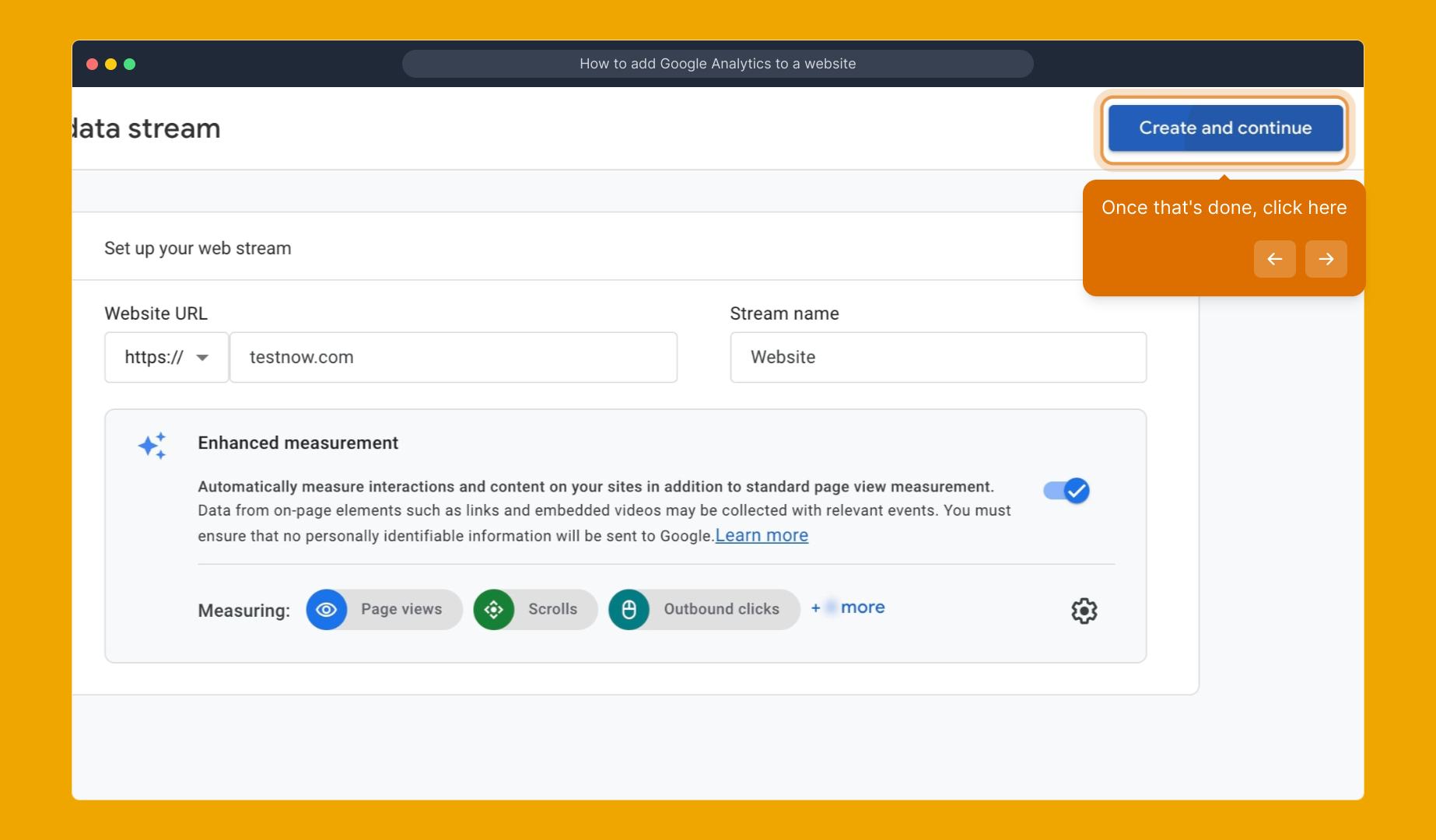Disable the blue measurement switch
Screen dimensions: 1436x840
tap(1066, 491)
